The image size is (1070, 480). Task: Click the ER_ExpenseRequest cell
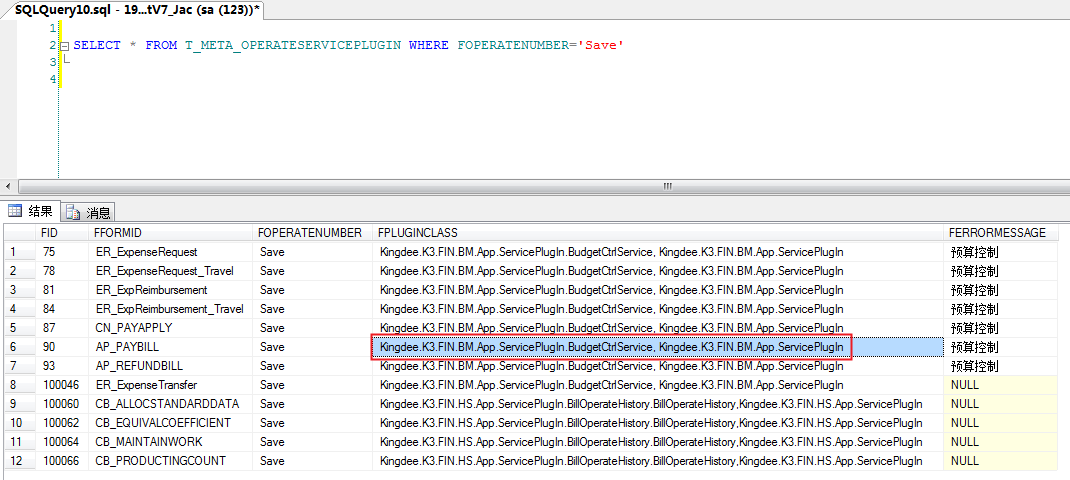tap(171, 252)
